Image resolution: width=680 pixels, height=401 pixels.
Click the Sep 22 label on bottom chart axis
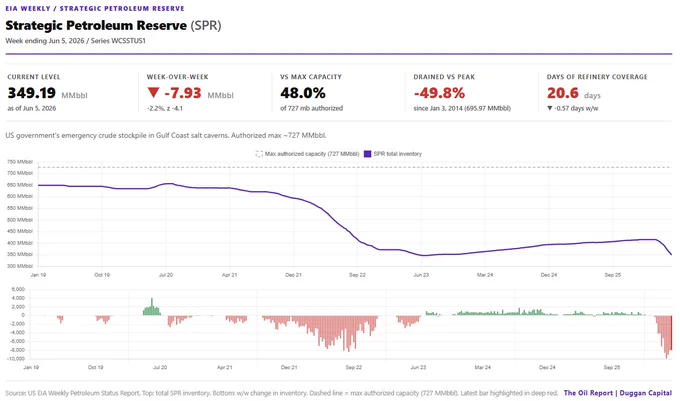click(353, 367)
